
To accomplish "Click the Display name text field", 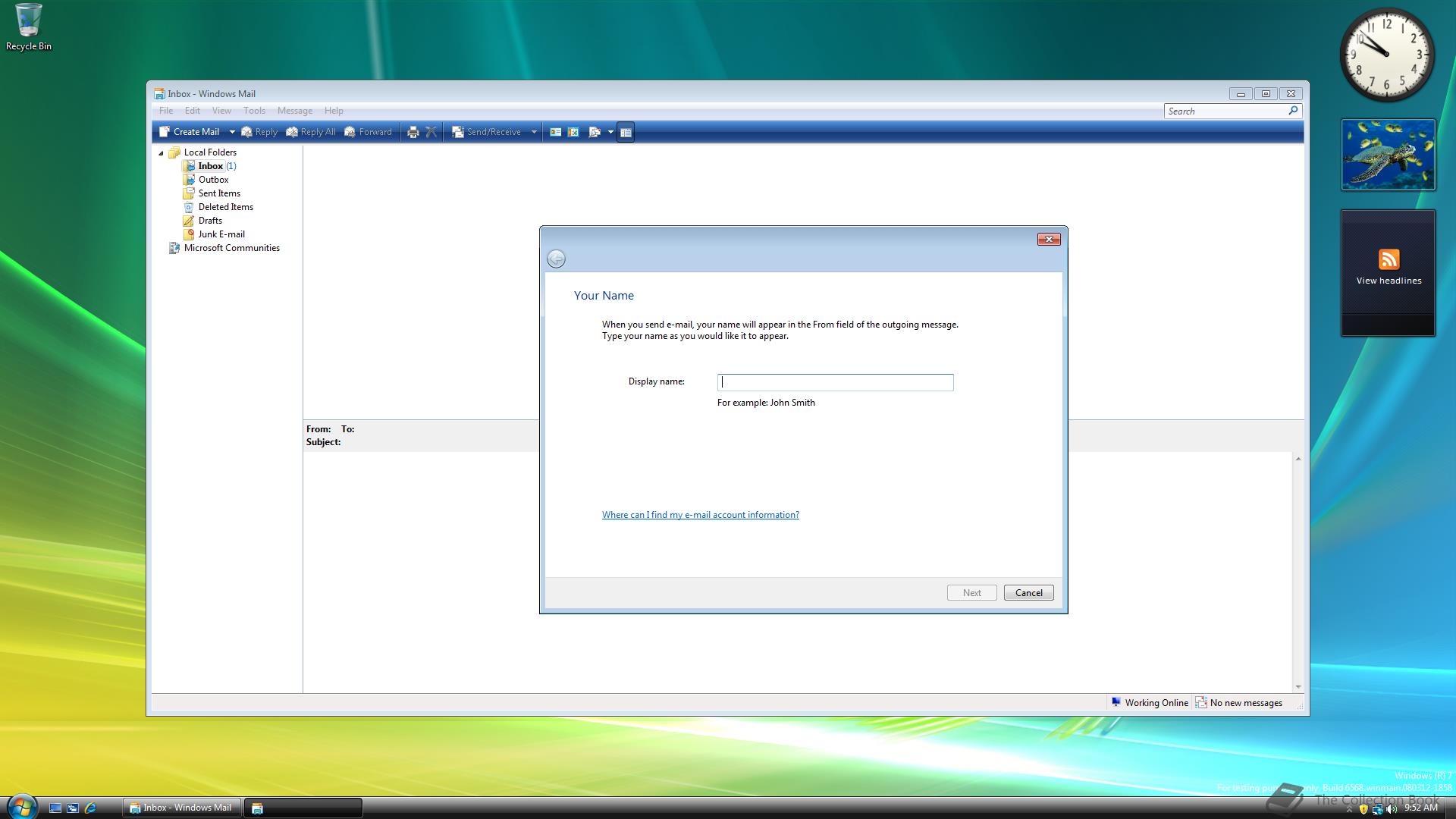I will (835, 382).
